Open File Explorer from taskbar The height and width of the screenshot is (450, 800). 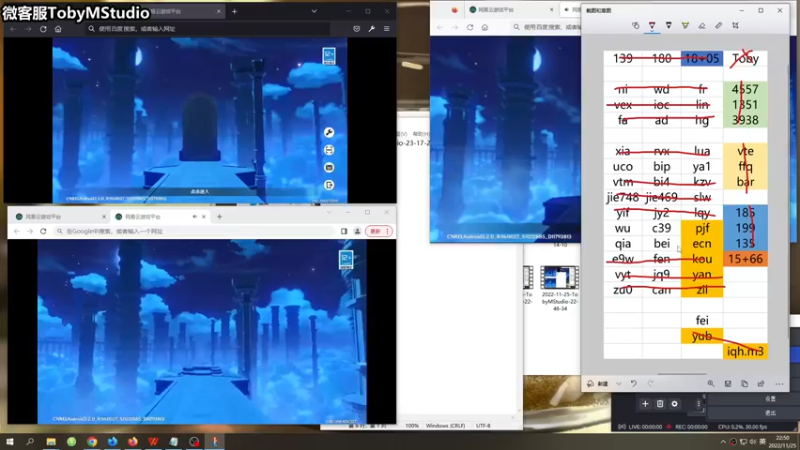tap(51, 442)
